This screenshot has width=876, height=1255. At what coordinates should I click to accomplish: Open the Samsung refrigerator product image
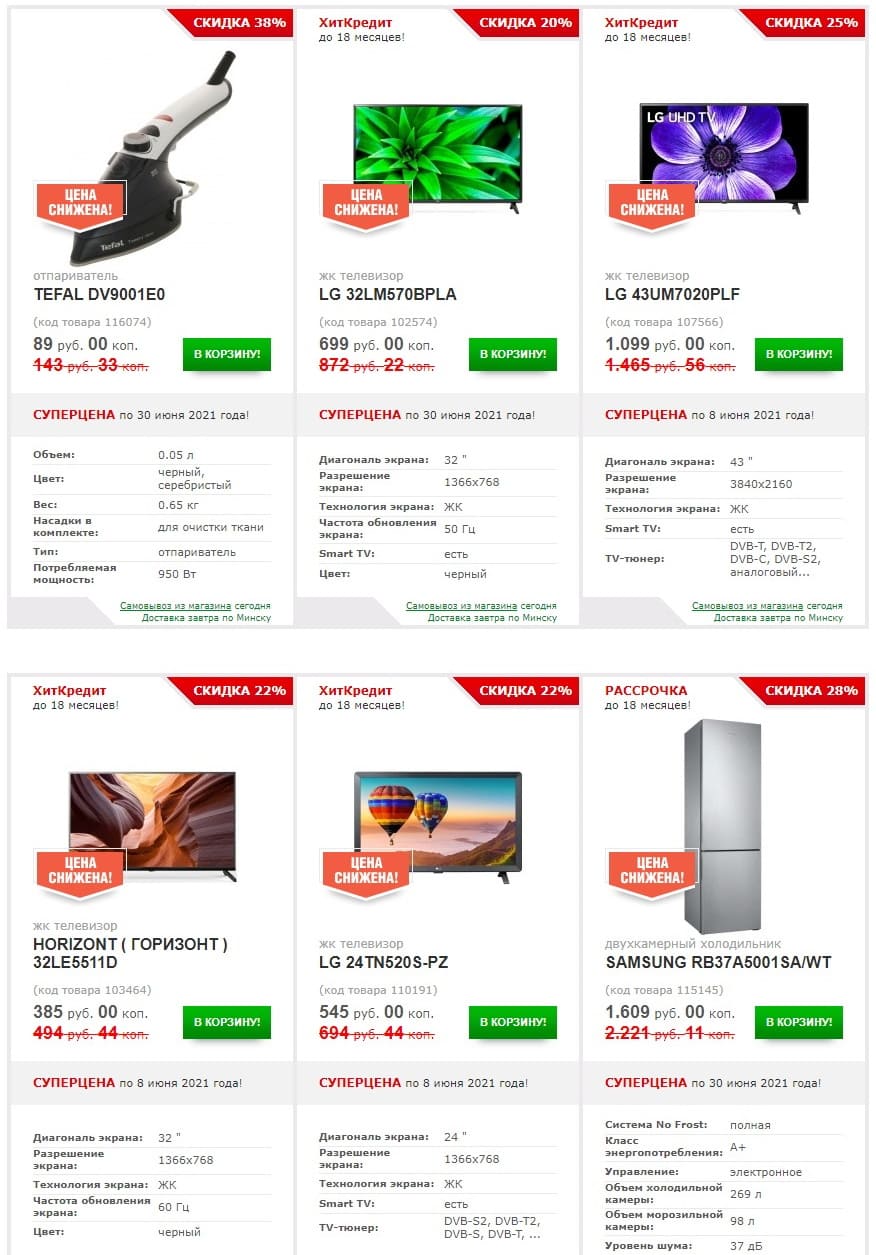coord(723,826)
